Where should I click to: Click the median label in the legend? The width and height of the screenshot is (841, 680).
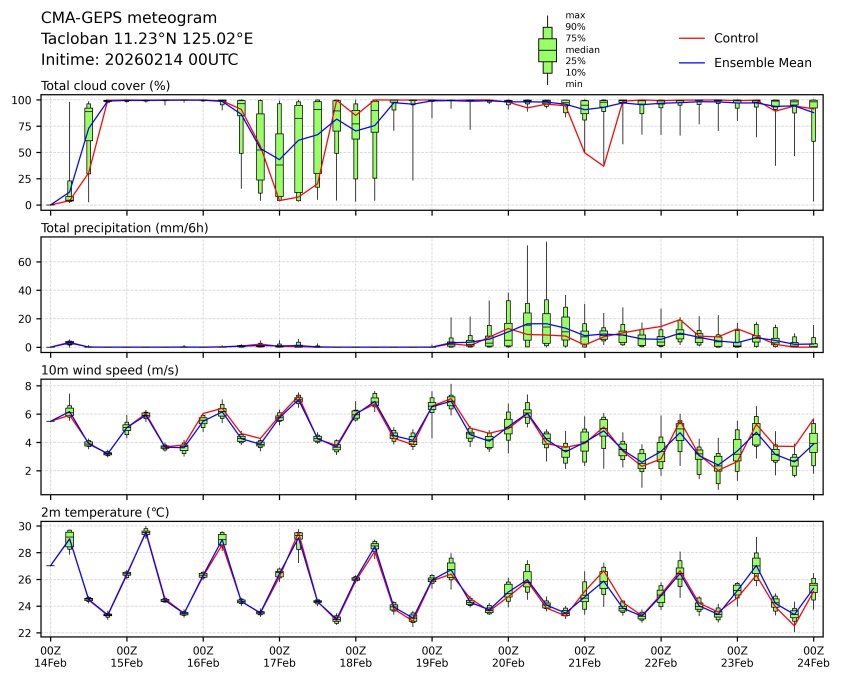click(x=582, y=49)
